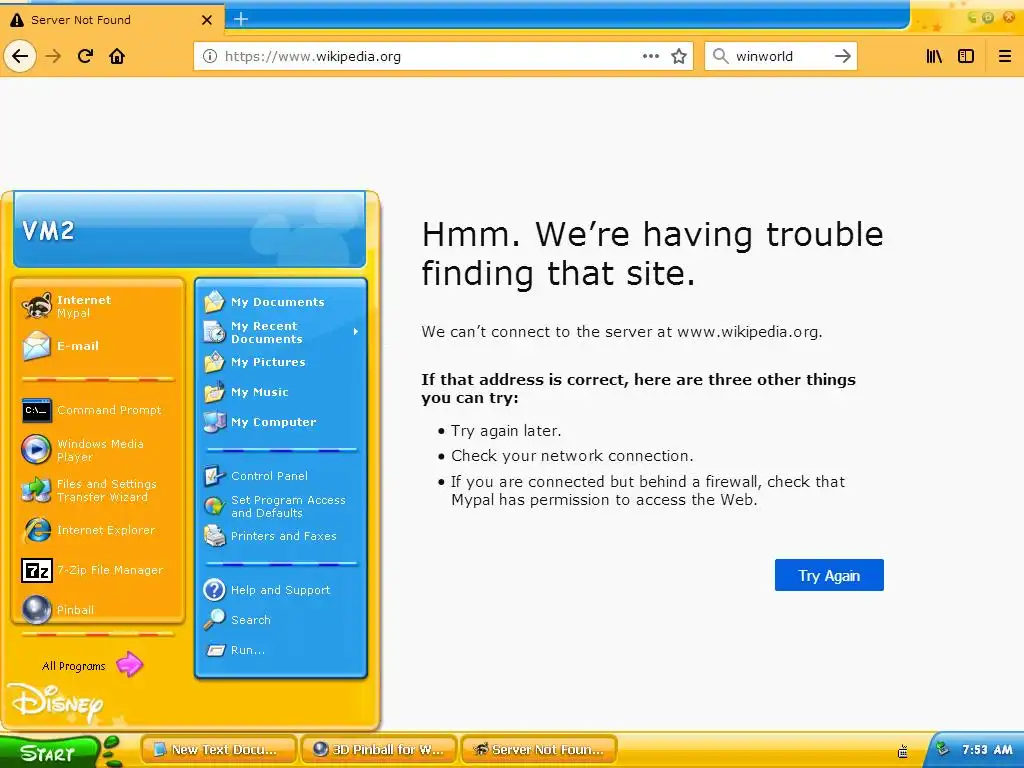Viewport: 1024px width, 768px height.
Task: Go back with the browser back arrow
Action: [20, 56]
